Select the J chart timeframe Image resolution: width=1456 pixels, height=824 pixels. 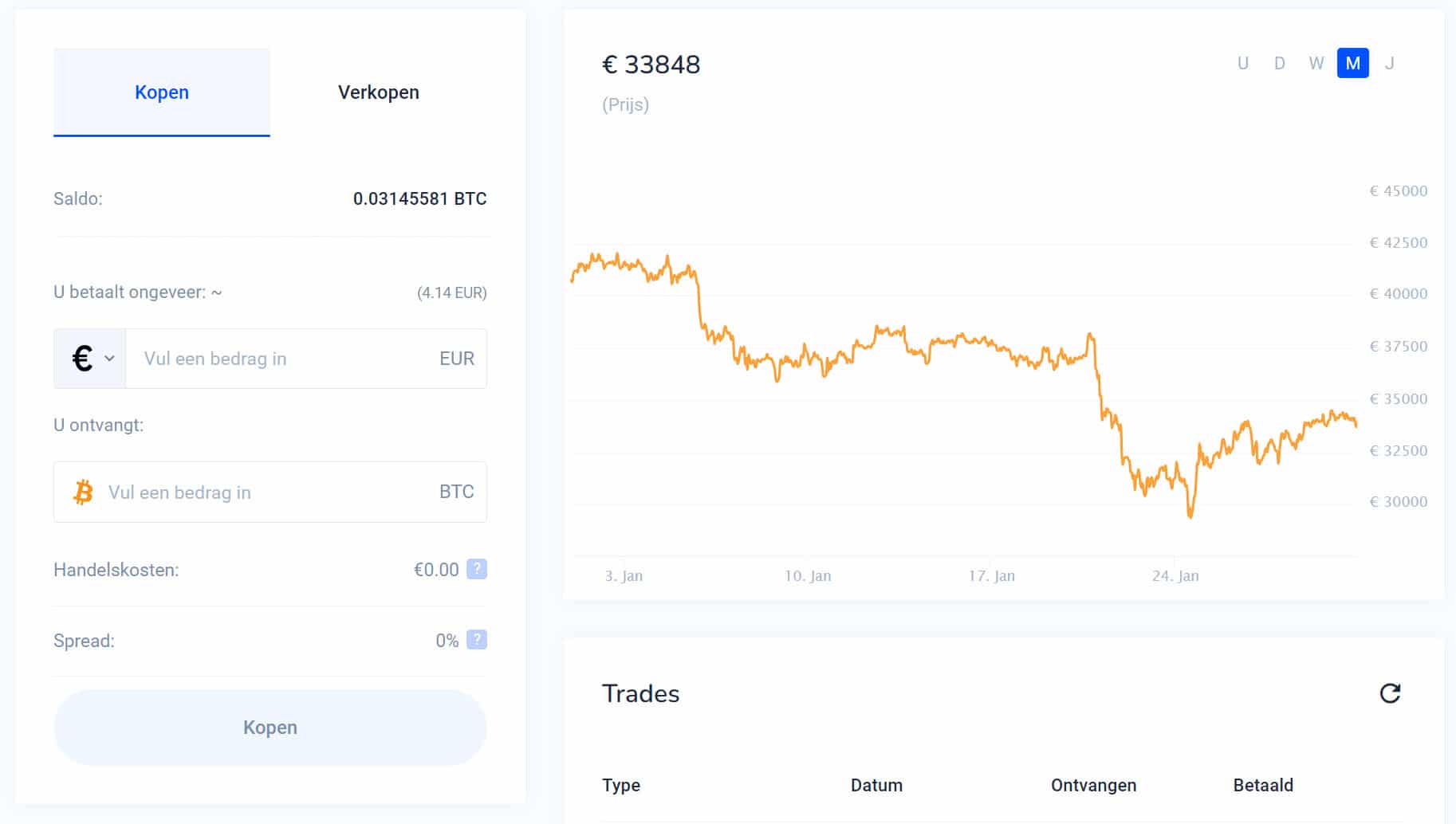(x=1390, y=63)
